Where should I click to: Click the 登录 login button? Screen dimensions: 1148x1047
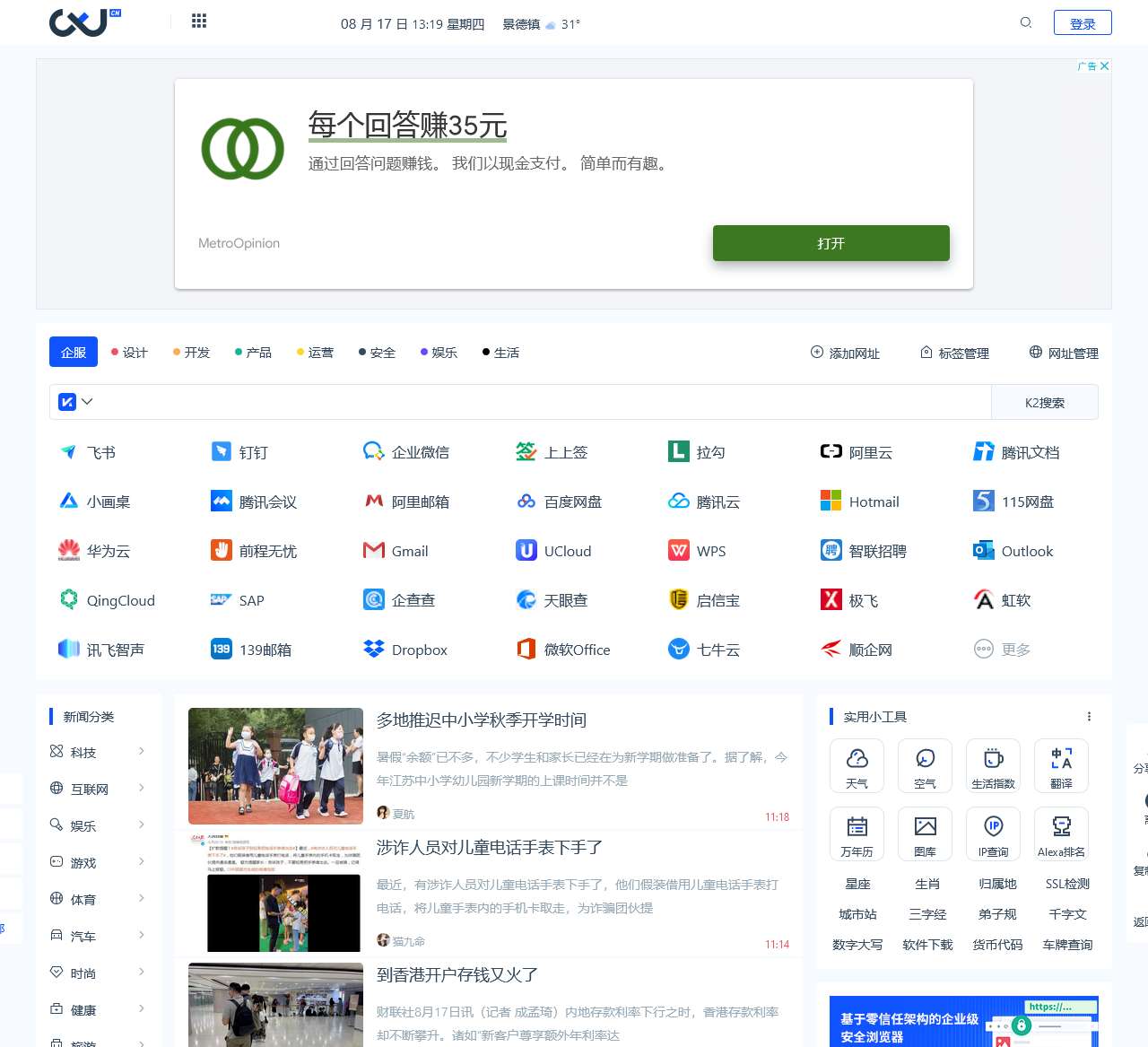1083,22
